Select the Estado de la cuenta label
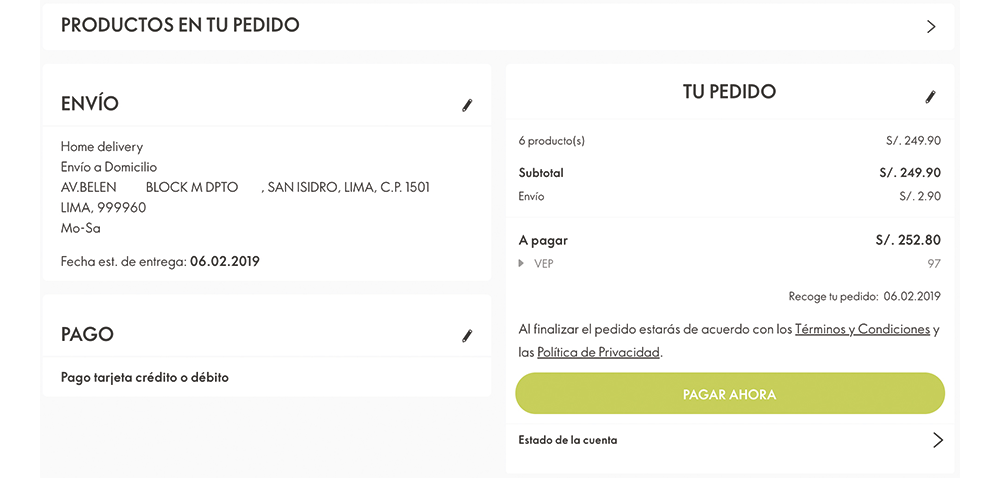Viewport: 1000px width, 478px height. (568, 440)
